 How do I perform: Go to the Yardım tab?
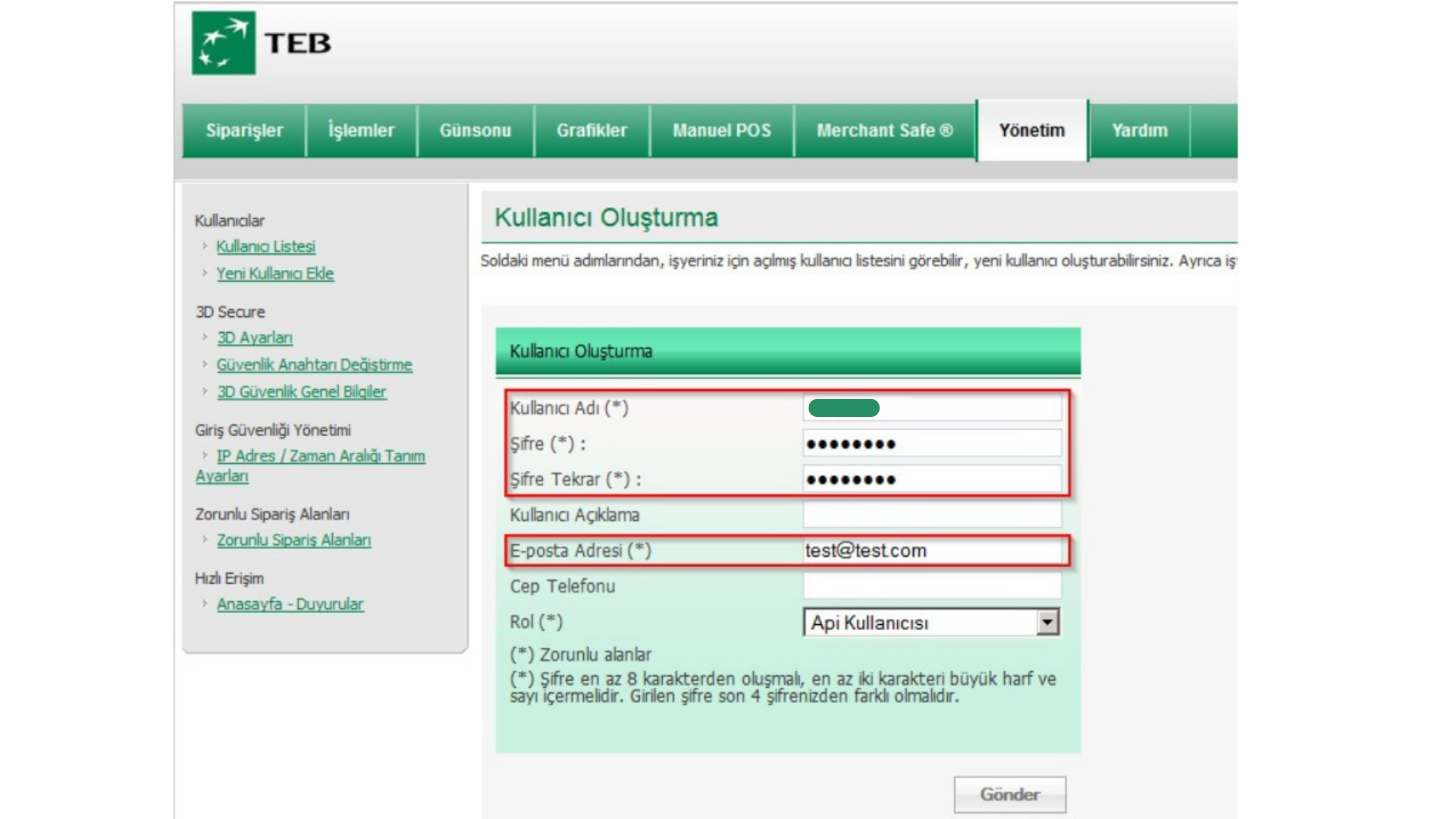[1139, 130]
